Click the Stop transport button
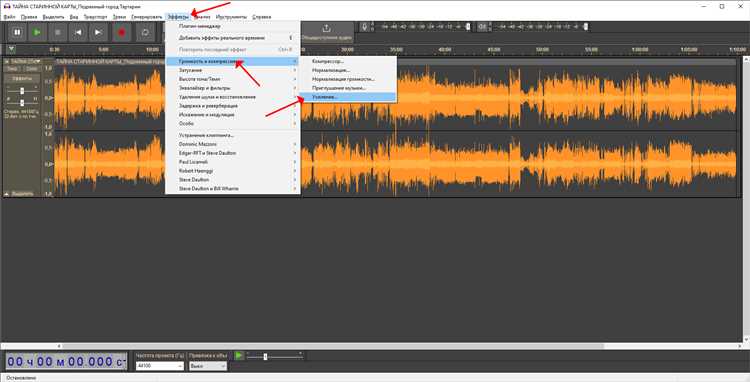 pos(57,33)
